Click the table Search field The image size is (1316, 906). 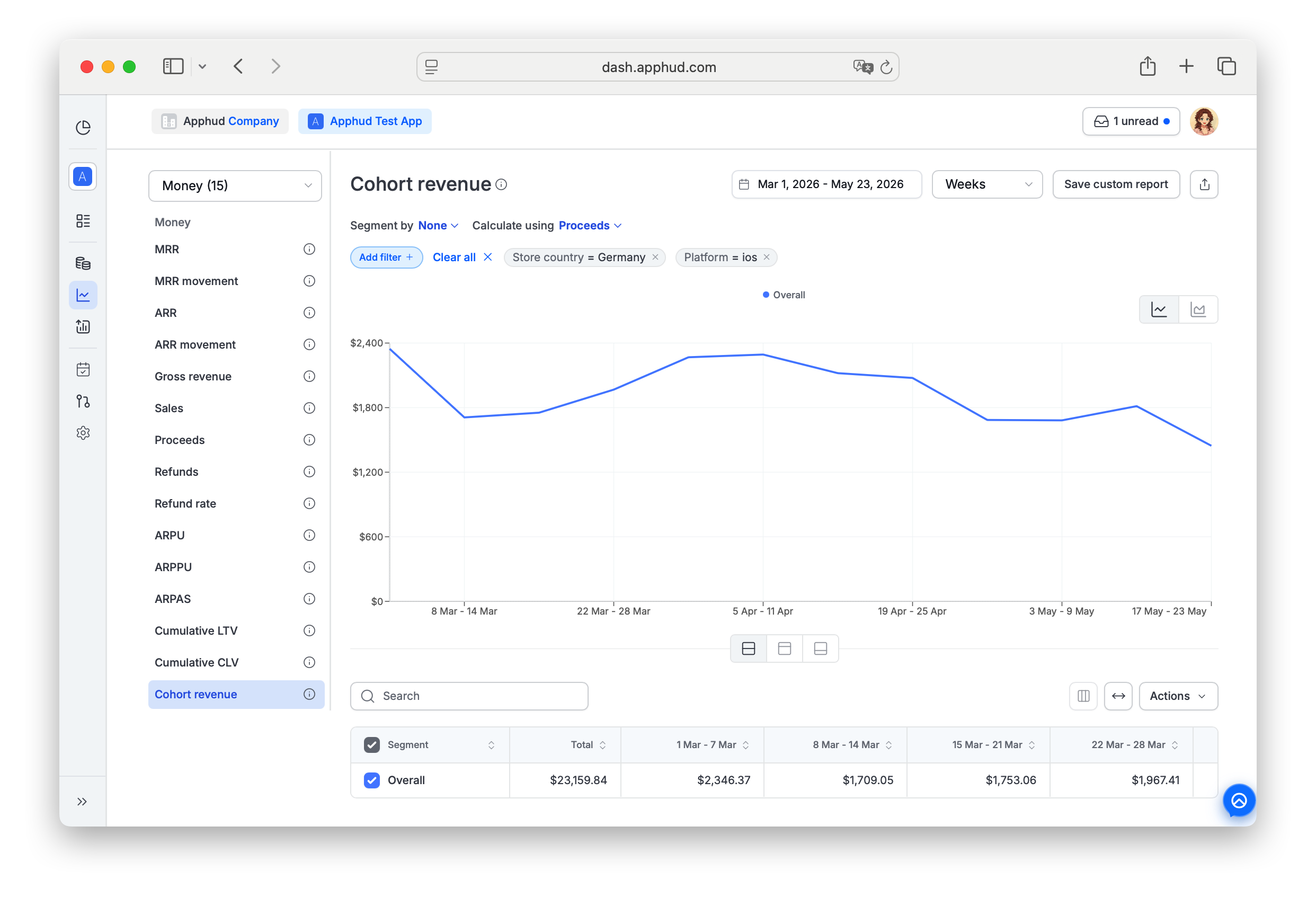470,697
